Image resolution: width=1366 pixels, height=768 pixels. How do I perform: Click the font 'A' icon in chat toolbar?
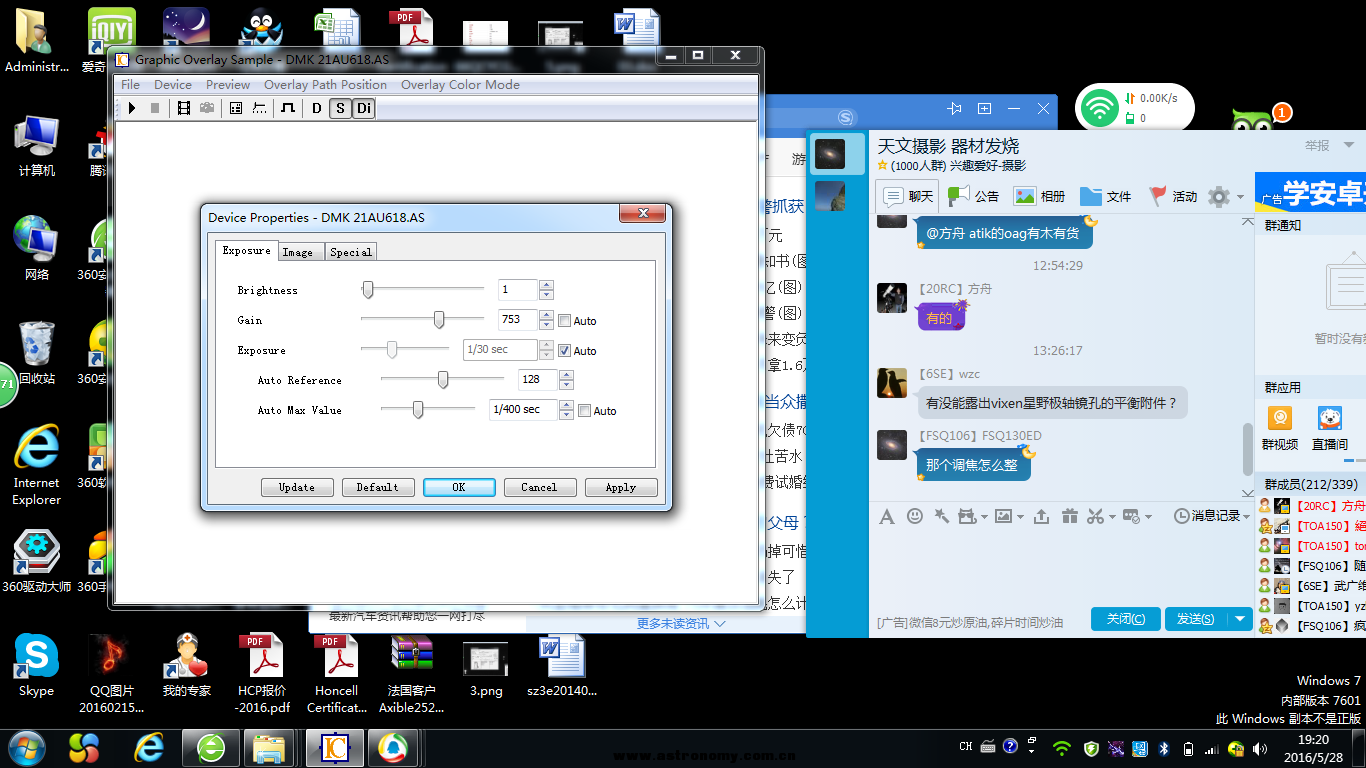click(886, 516)
